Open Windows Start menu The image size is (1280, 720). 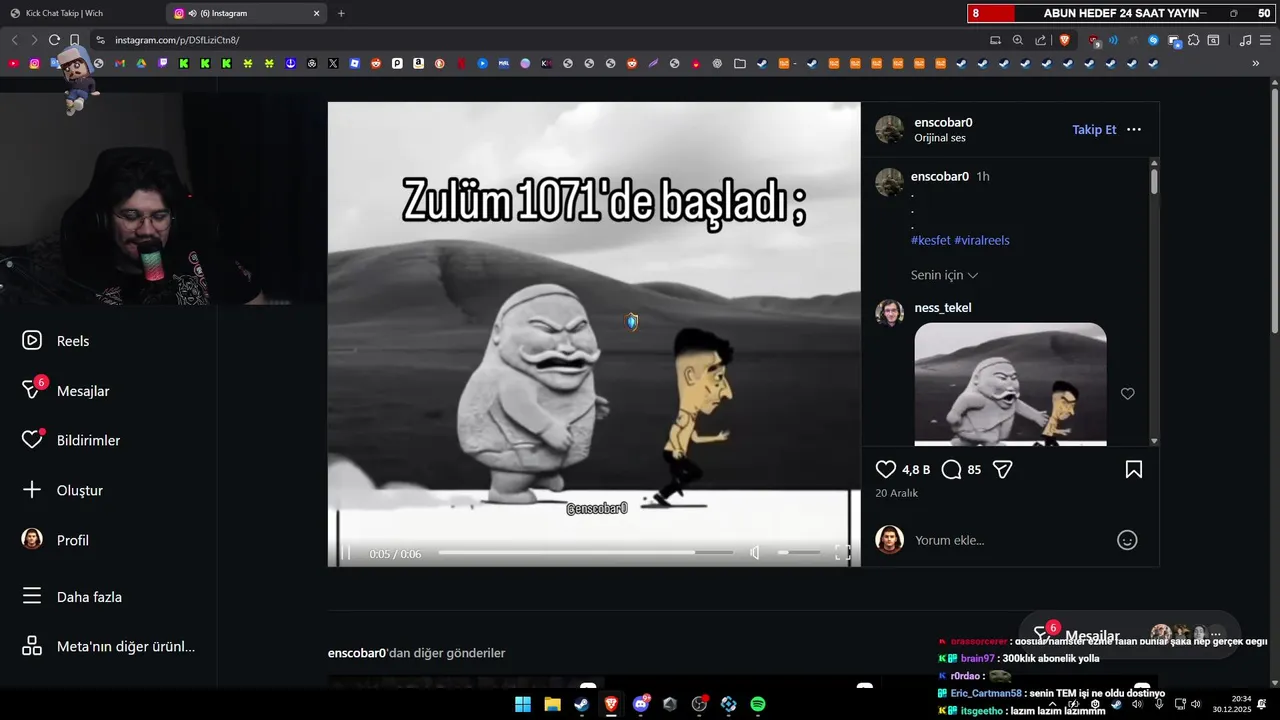coord(523,704)
